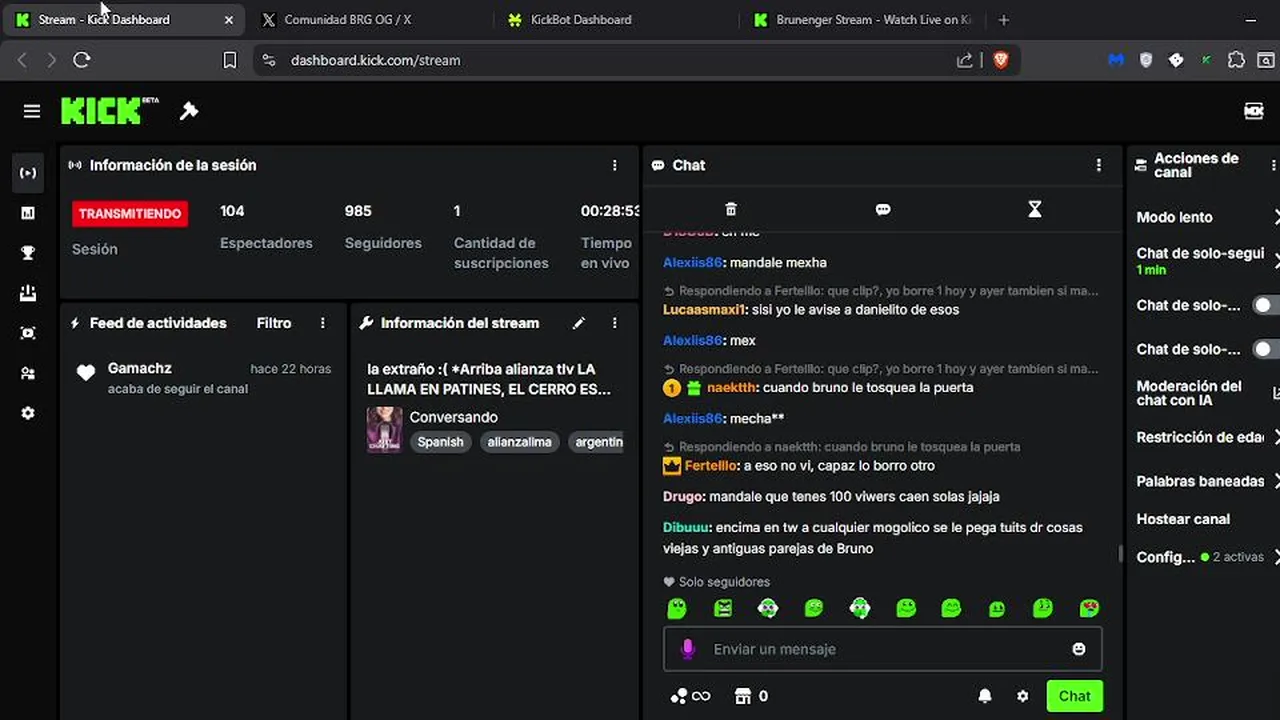Open the hamburger menu beside Kick logo
Image resolution: width=1280 pixels, height=720 pixels.
(32, 111)
